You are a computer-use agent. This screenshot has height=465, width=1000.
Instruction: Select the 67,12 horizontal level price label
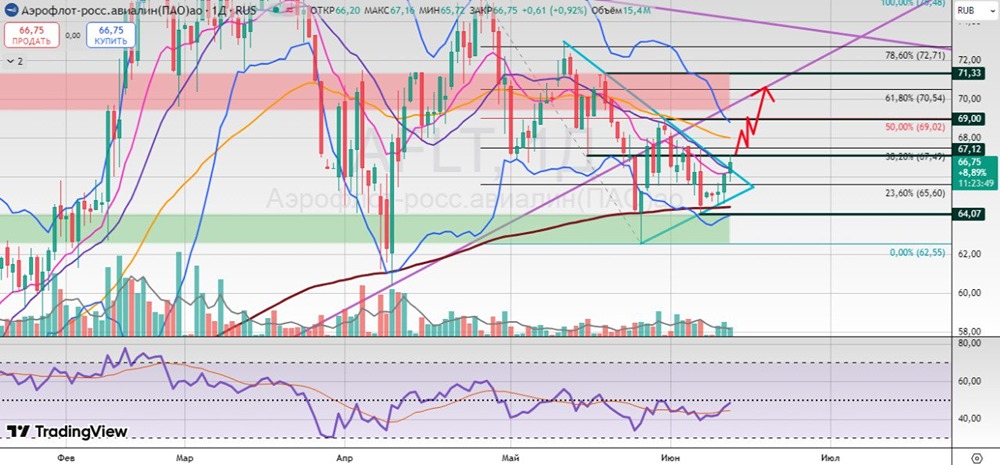click(x=967, y=149)
